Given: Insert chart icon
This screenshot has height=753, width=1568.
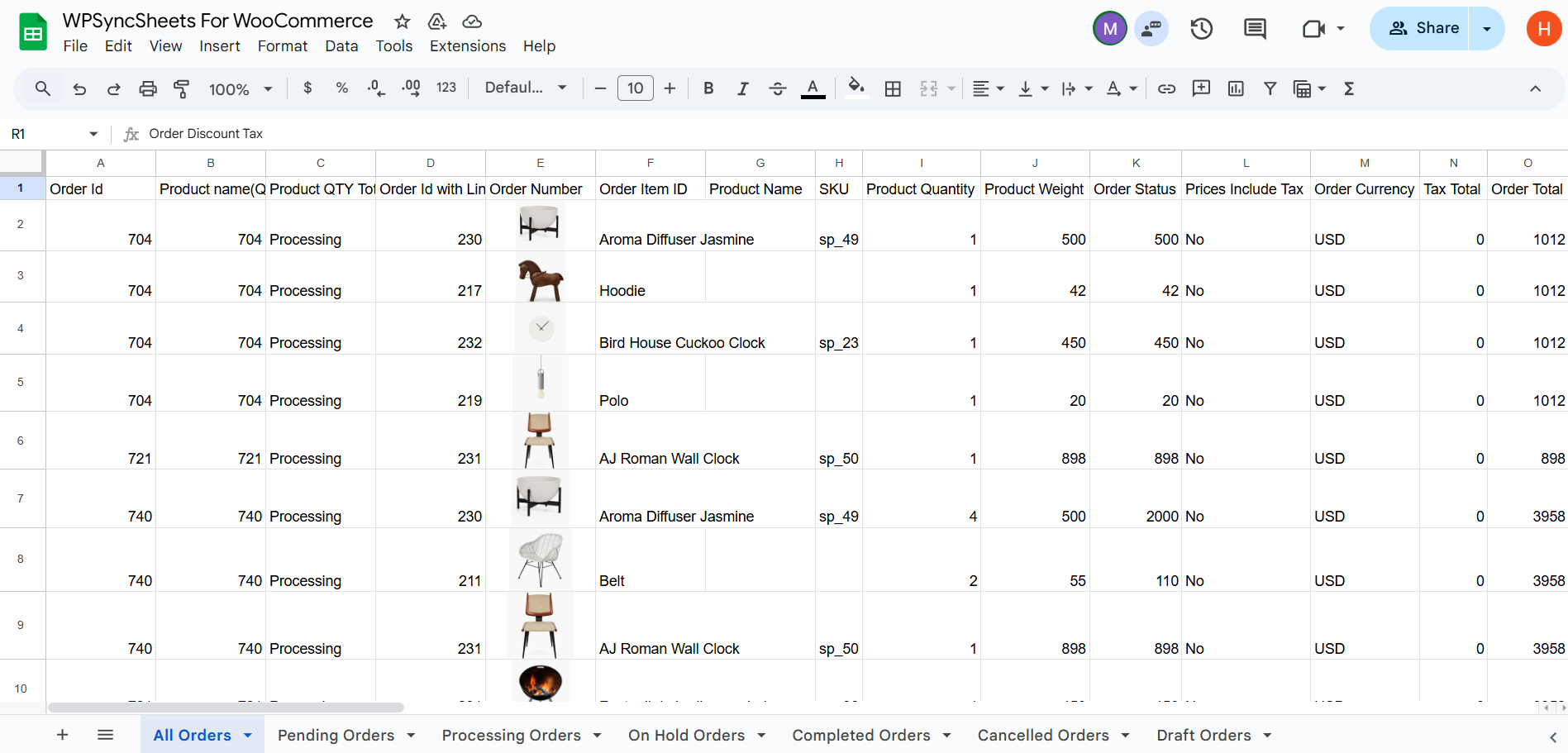Looking at the screenshot, I should tap(1236, 88).
